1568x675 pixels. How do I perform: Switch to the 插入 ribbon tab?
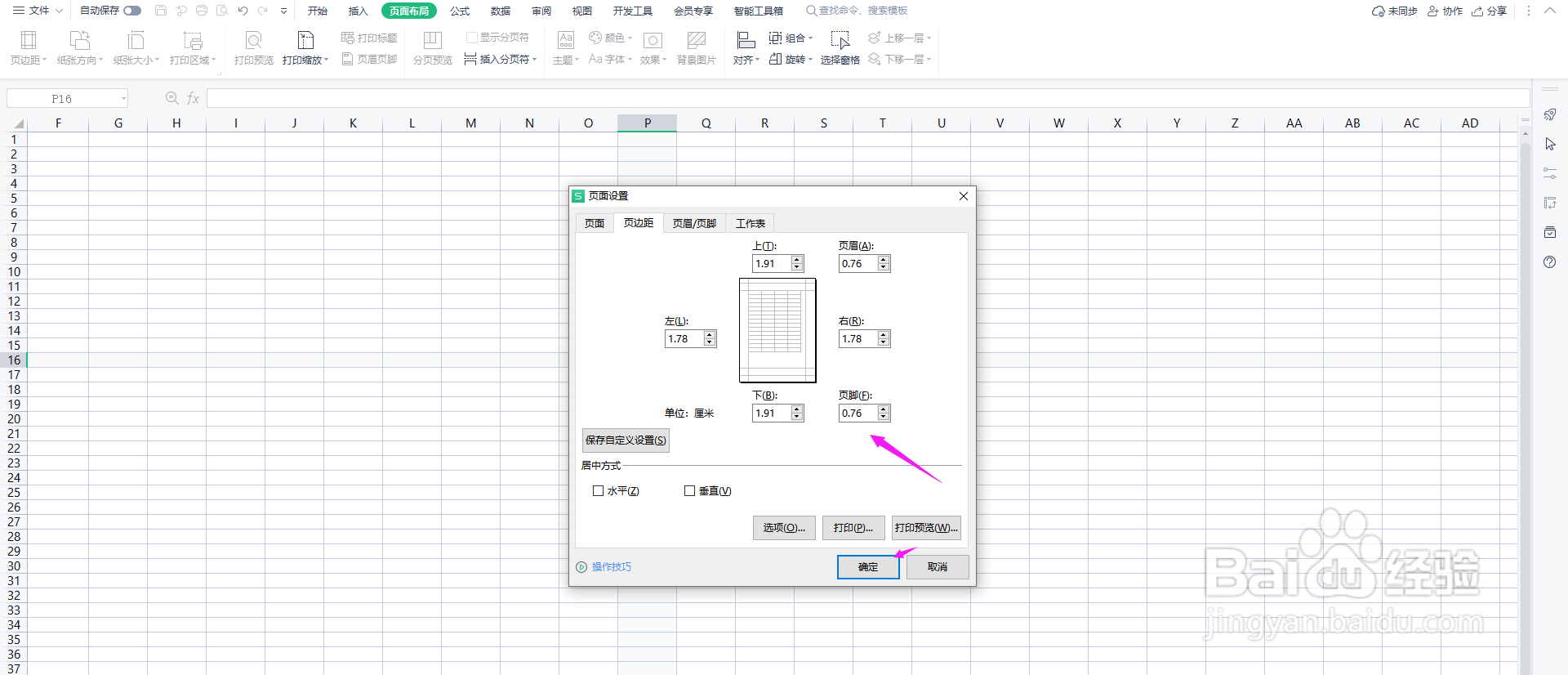coord(359,11)
